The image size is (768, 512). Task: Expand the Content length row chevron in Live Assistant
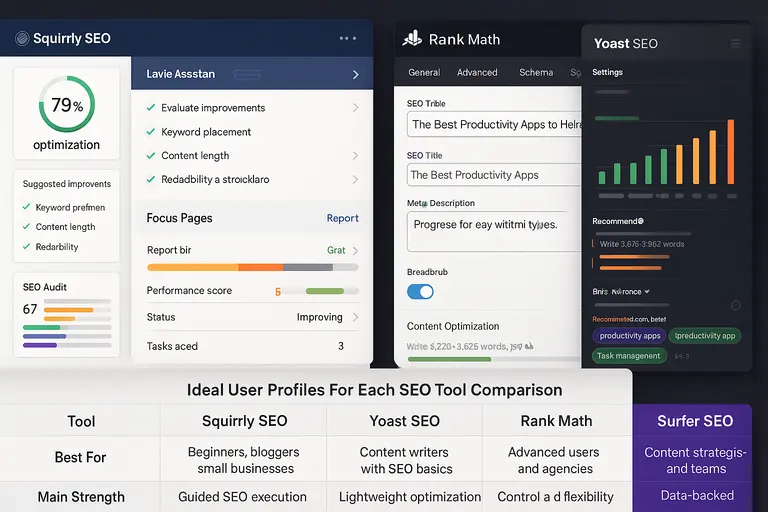(x=356, y=155)
